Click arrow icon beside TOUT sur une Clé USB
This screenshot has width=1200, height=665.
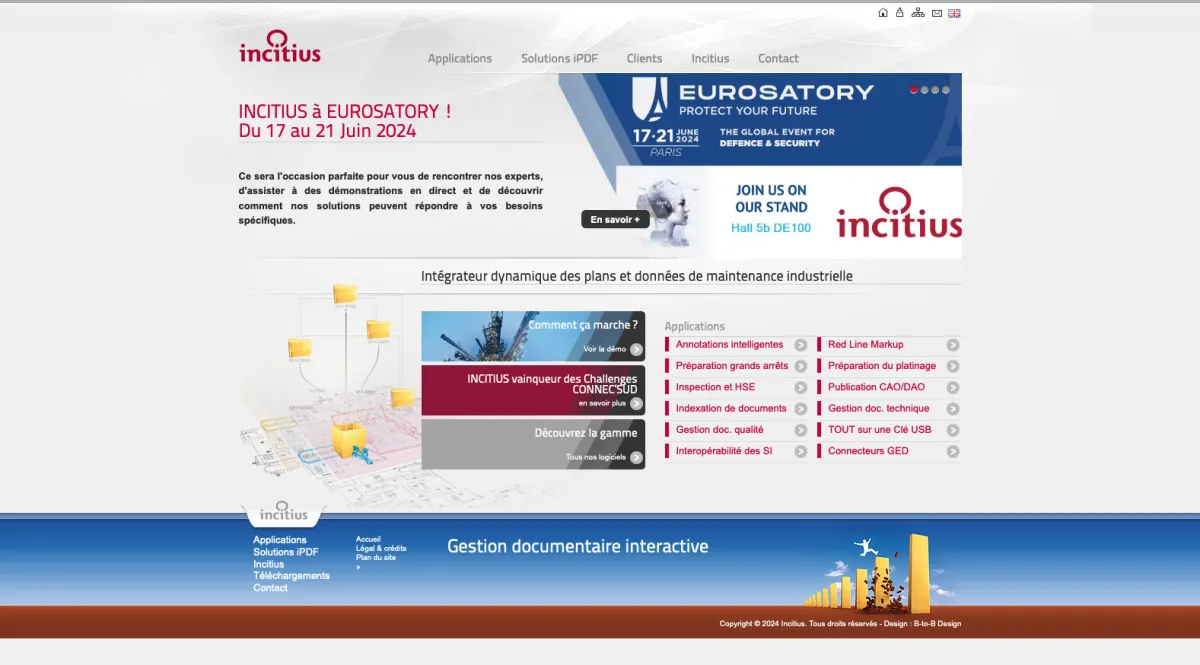pos(953,430)
